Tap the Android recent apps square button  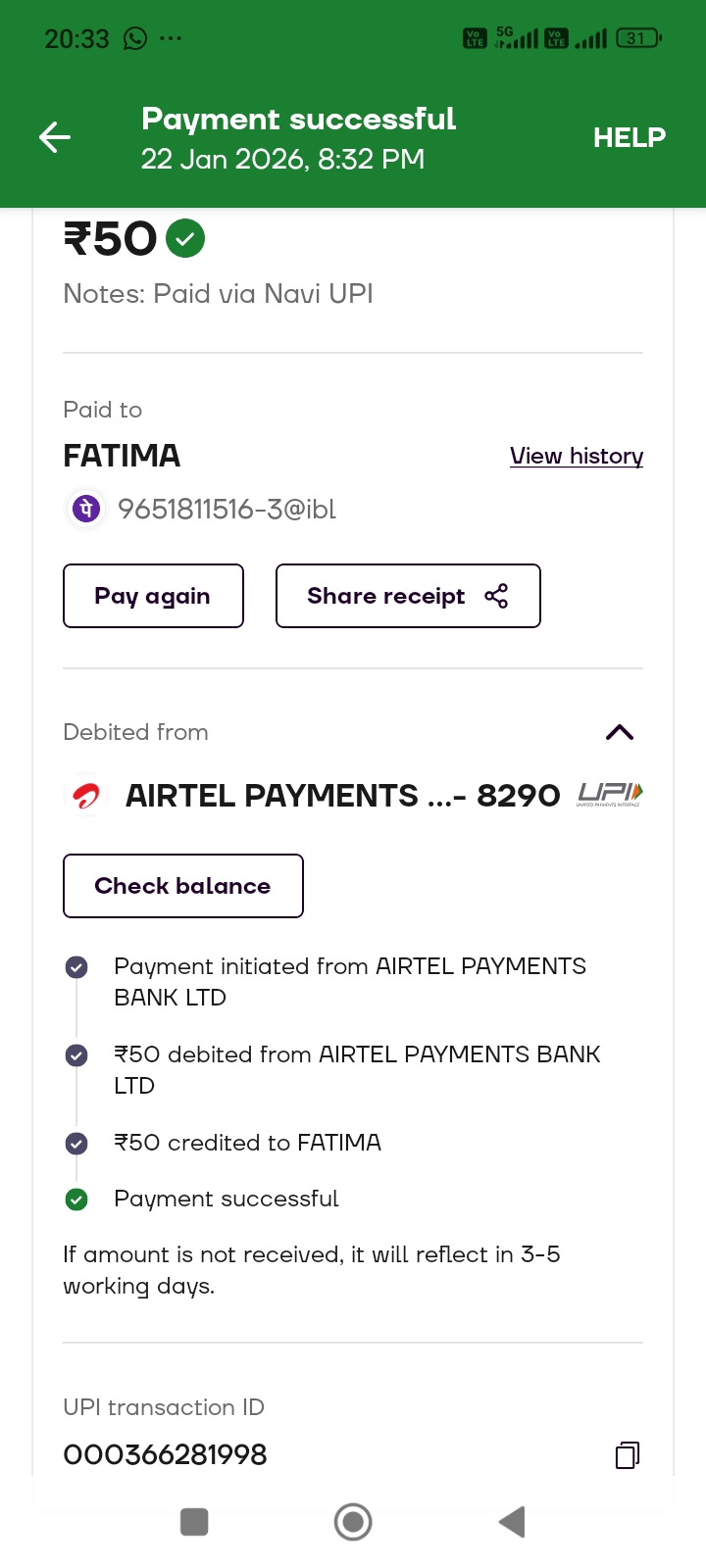(x=194, y=1522)
